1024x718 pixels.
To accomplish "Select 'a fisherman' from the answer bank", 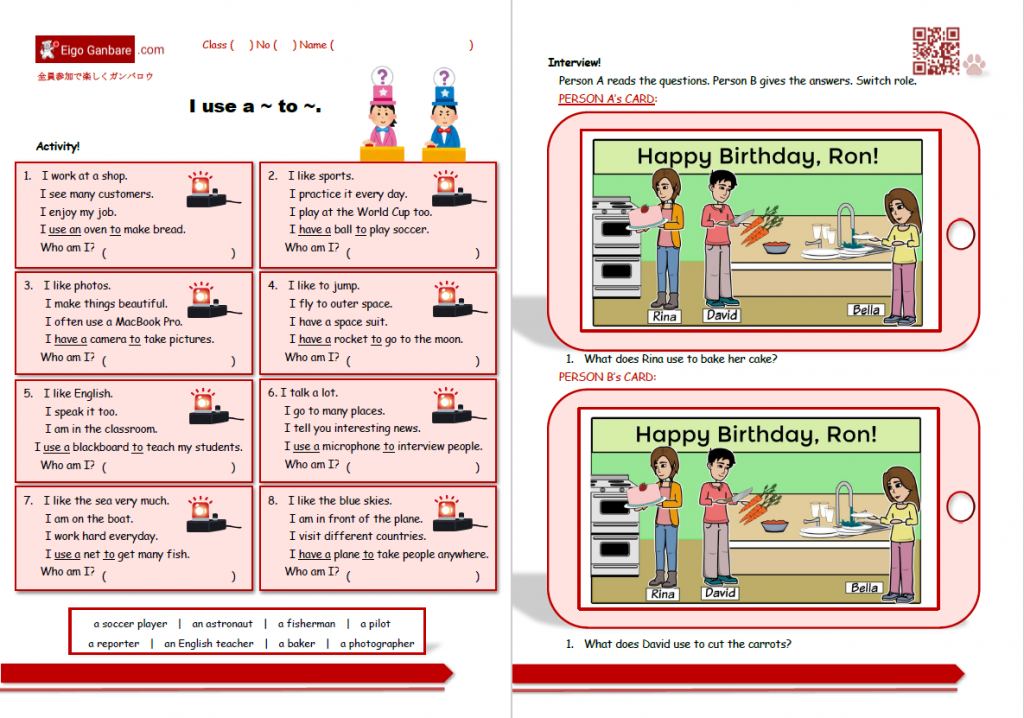I will (x=306, y=623).
